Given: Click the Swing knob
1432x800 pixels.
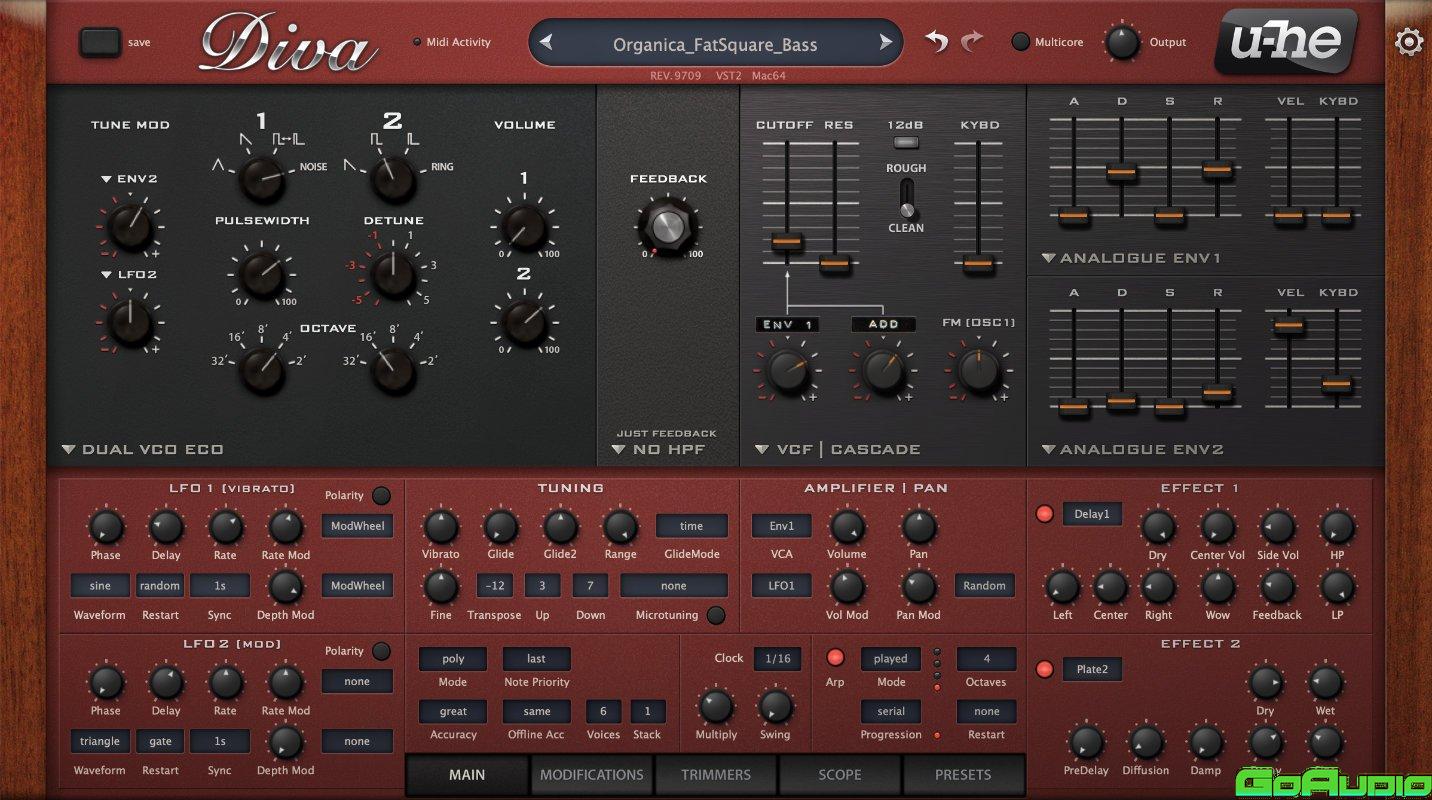Looking at the screenshot, I should point(775,707).
